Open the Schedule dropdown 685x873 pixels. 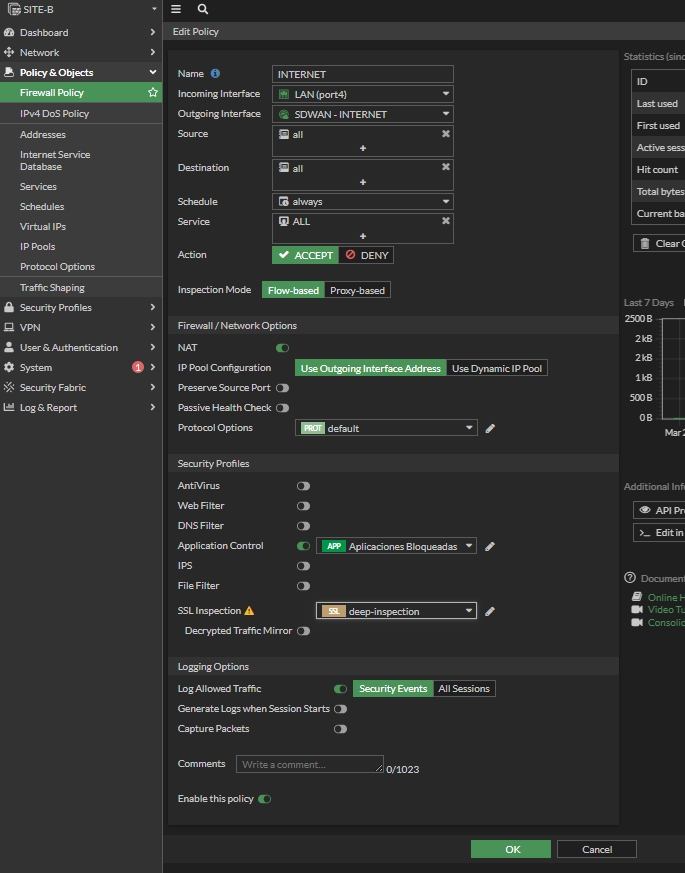pyautogui.click(x=363, y=201)
